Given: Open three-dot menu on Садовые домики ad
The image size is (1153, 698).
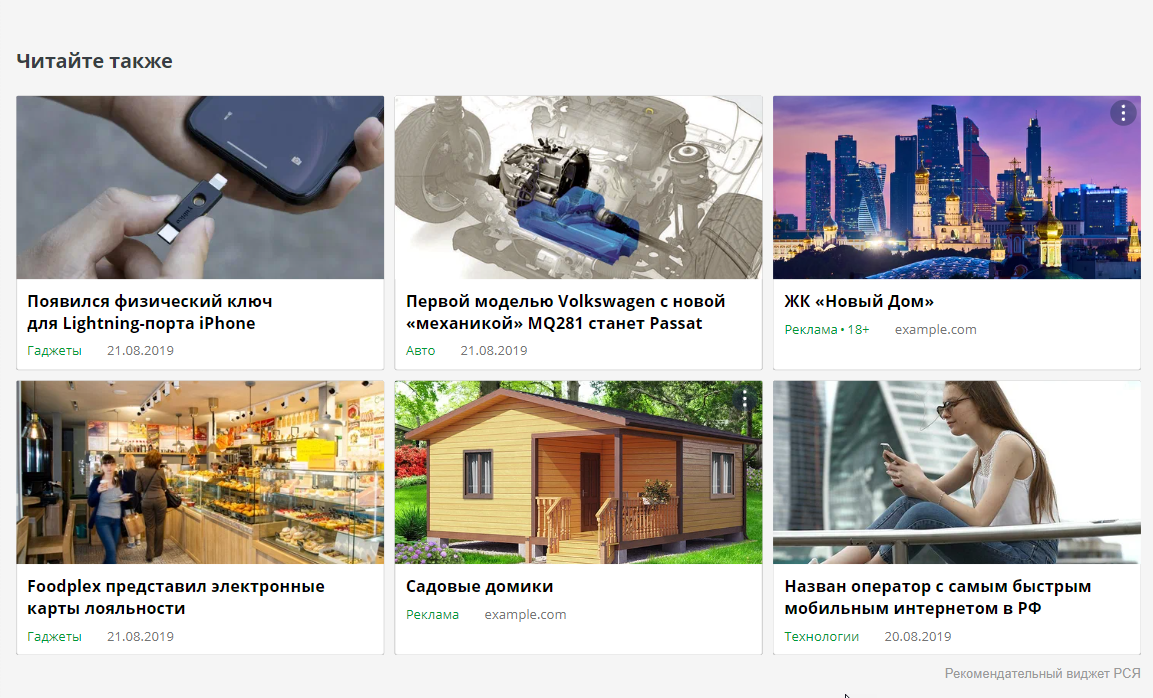Looking at the screenshot, I should pos(745,398).
